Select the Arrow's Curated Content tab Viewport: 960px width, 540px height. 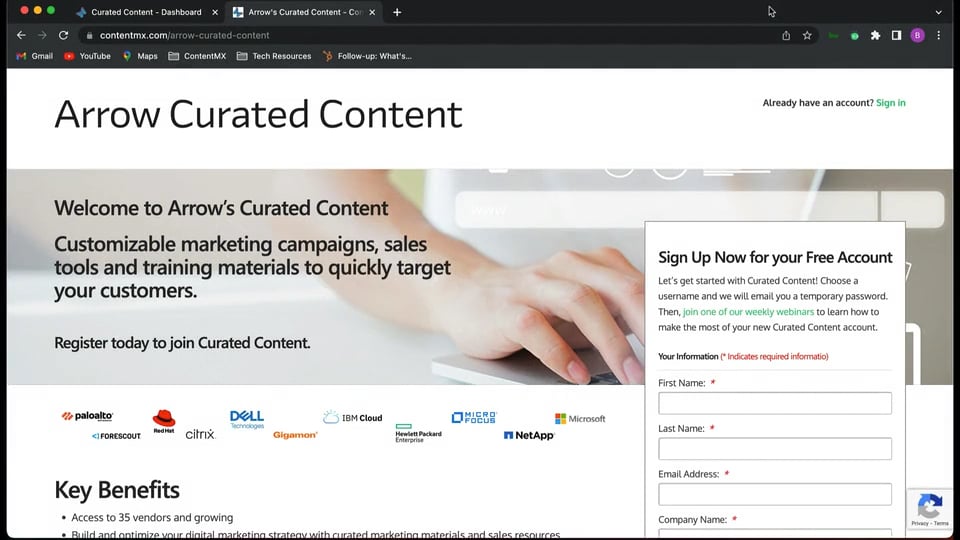[304, 12]
